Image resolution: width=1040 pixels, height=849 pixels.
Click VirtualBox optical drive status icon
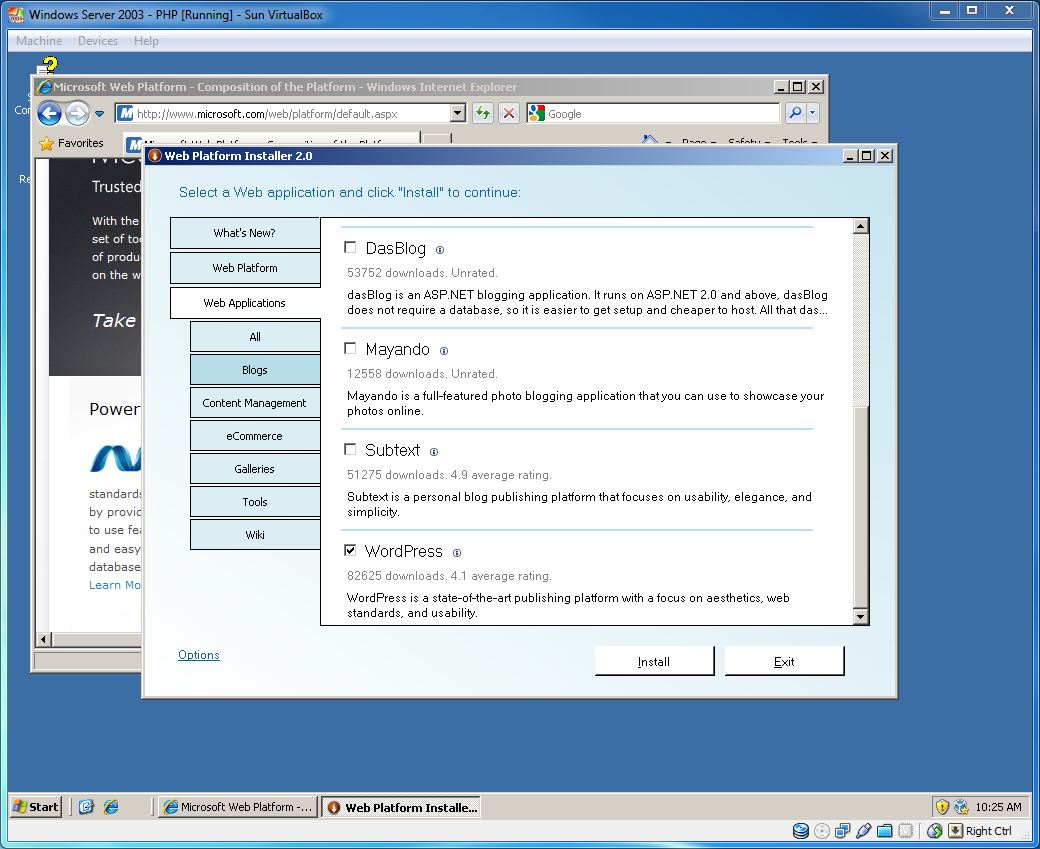pos(822,830)
